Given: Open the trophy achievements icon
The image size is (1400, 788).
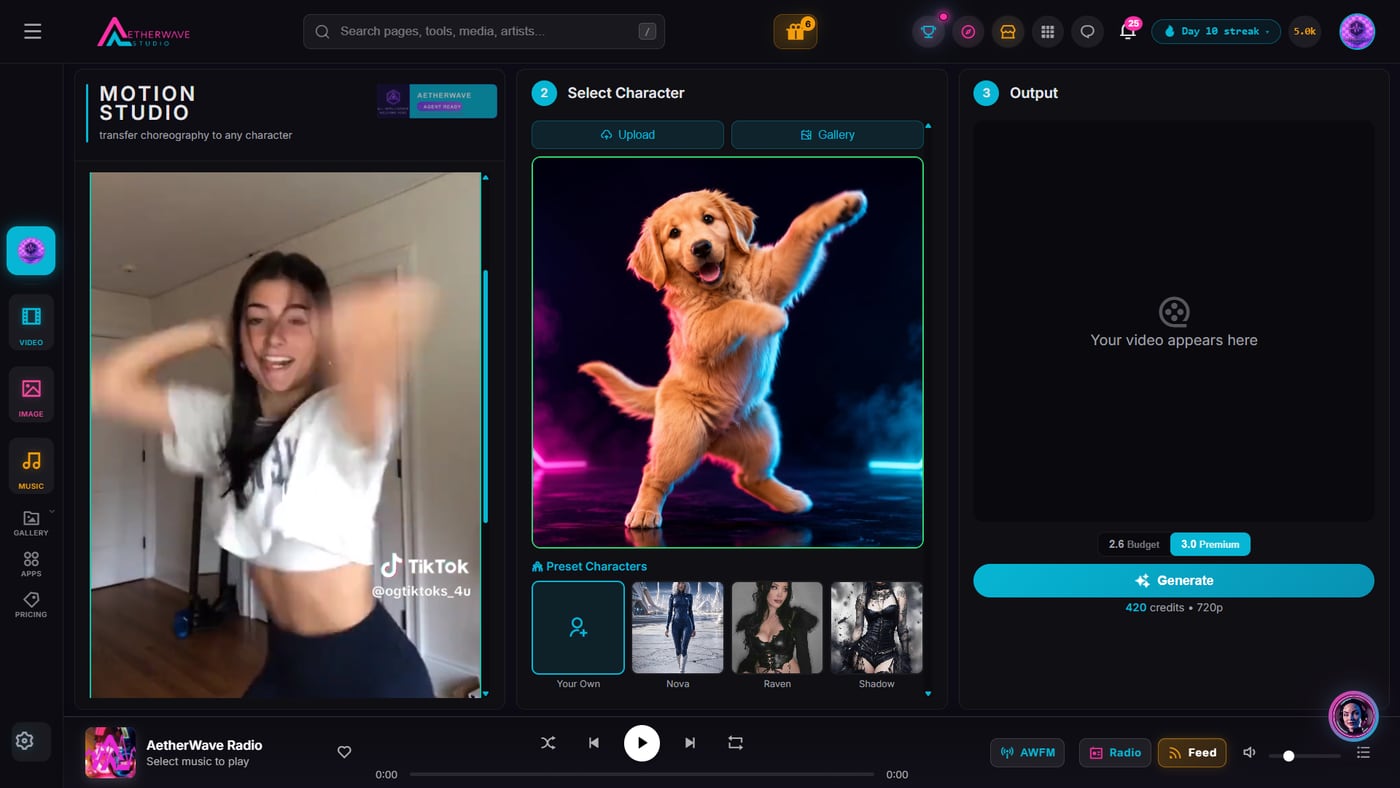Looking at the screenshot, I should pos(928,32).
